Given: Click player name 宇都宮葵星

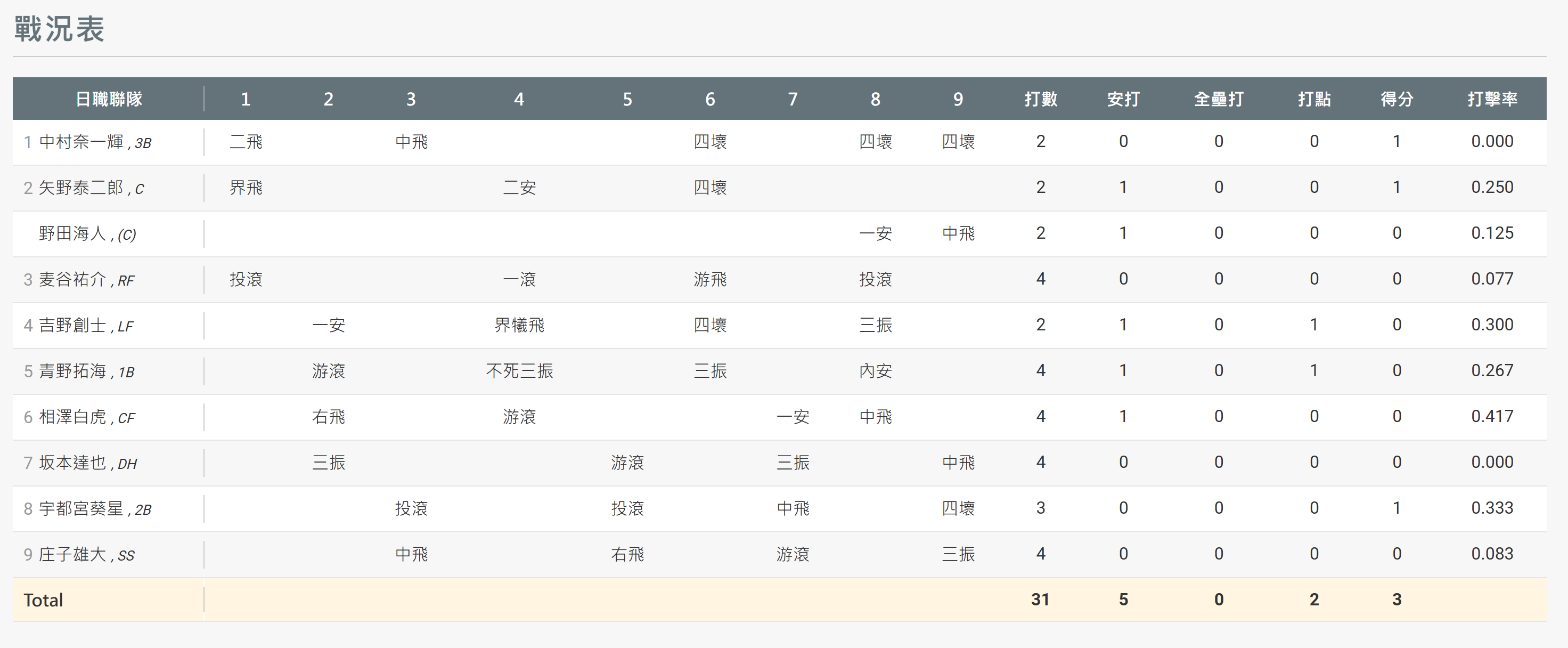Looking at the screenshot, I should pos(81,508).
